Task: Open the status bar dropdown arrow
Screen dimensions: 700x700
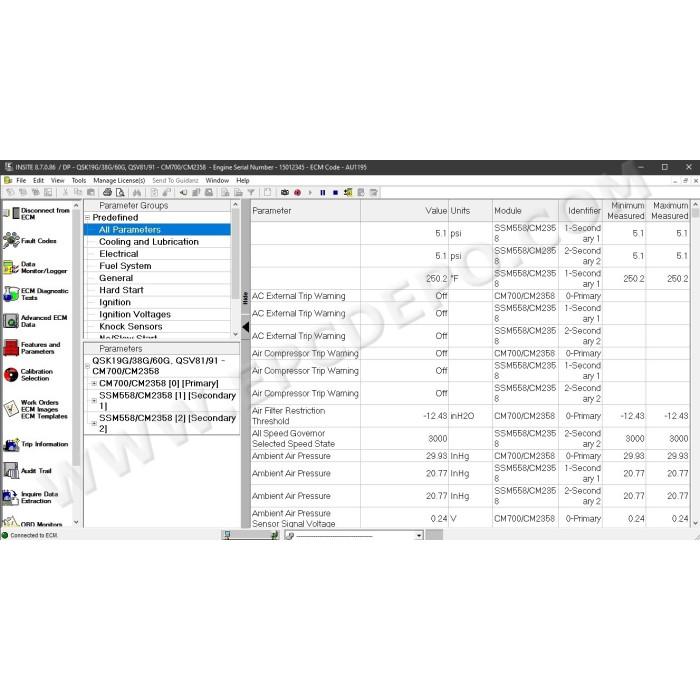Action: click(419, 535)
